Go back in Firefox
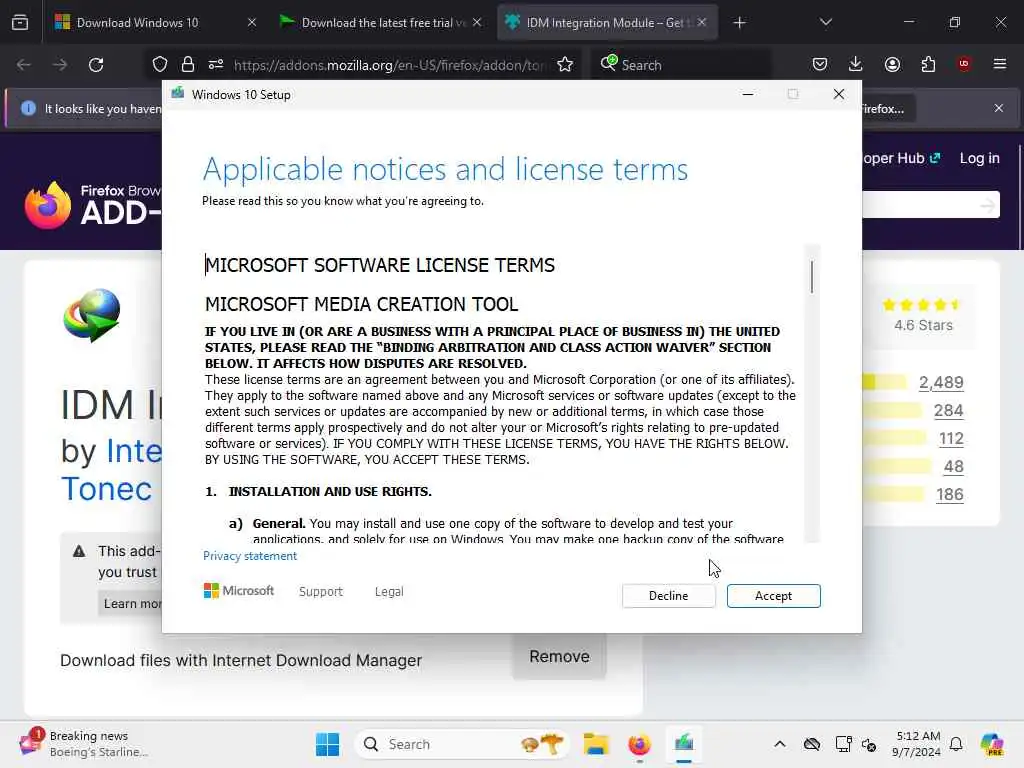Screen dimensions: 1024x768 [x=24, y=65]
